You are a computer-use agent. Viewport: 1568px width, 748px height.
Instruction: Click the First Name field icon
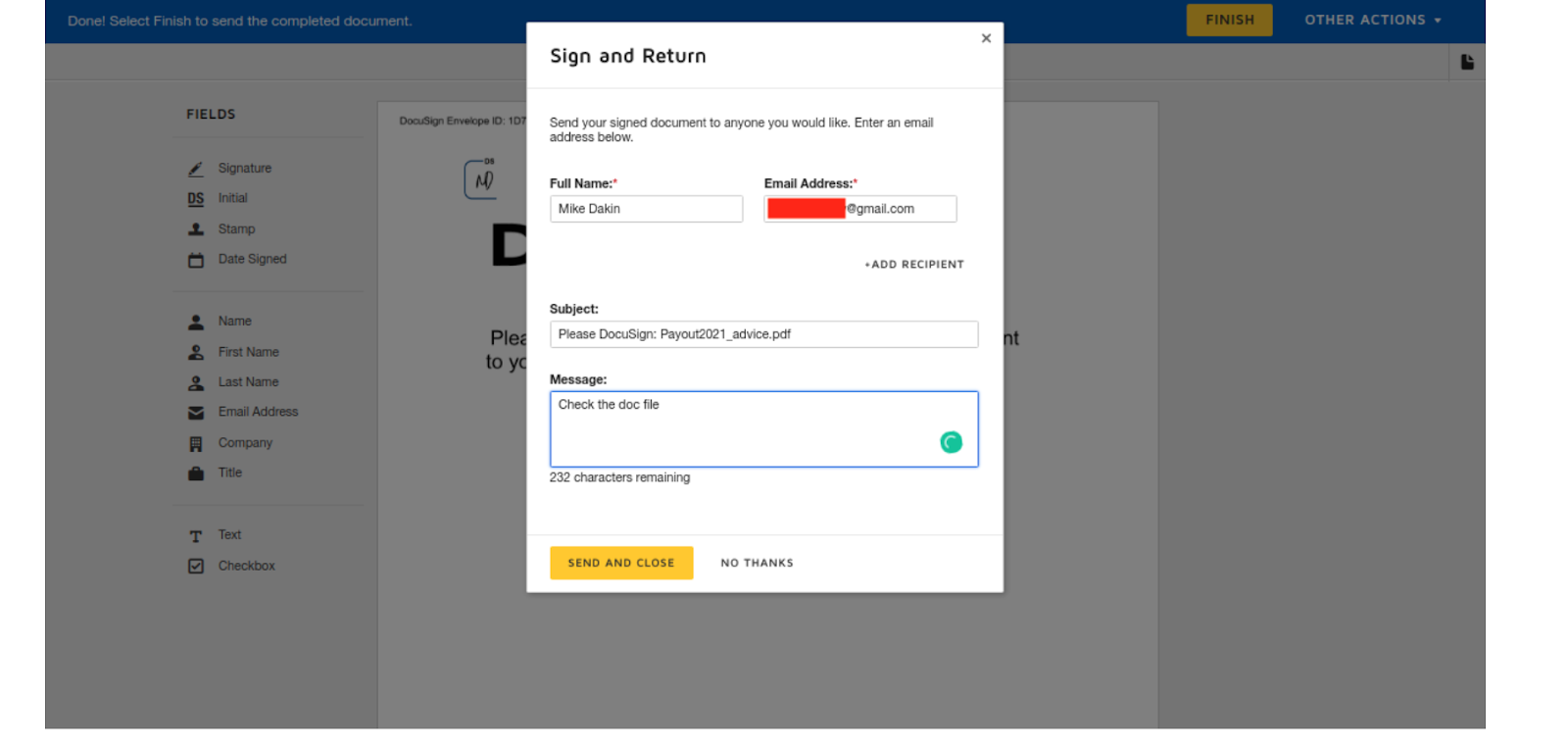(196, 352)
